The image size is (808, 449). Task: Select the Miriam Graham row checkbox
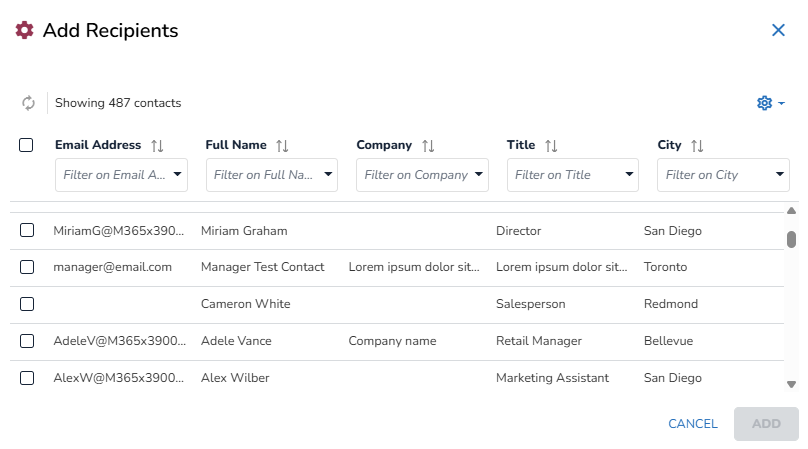coord(27,231)
